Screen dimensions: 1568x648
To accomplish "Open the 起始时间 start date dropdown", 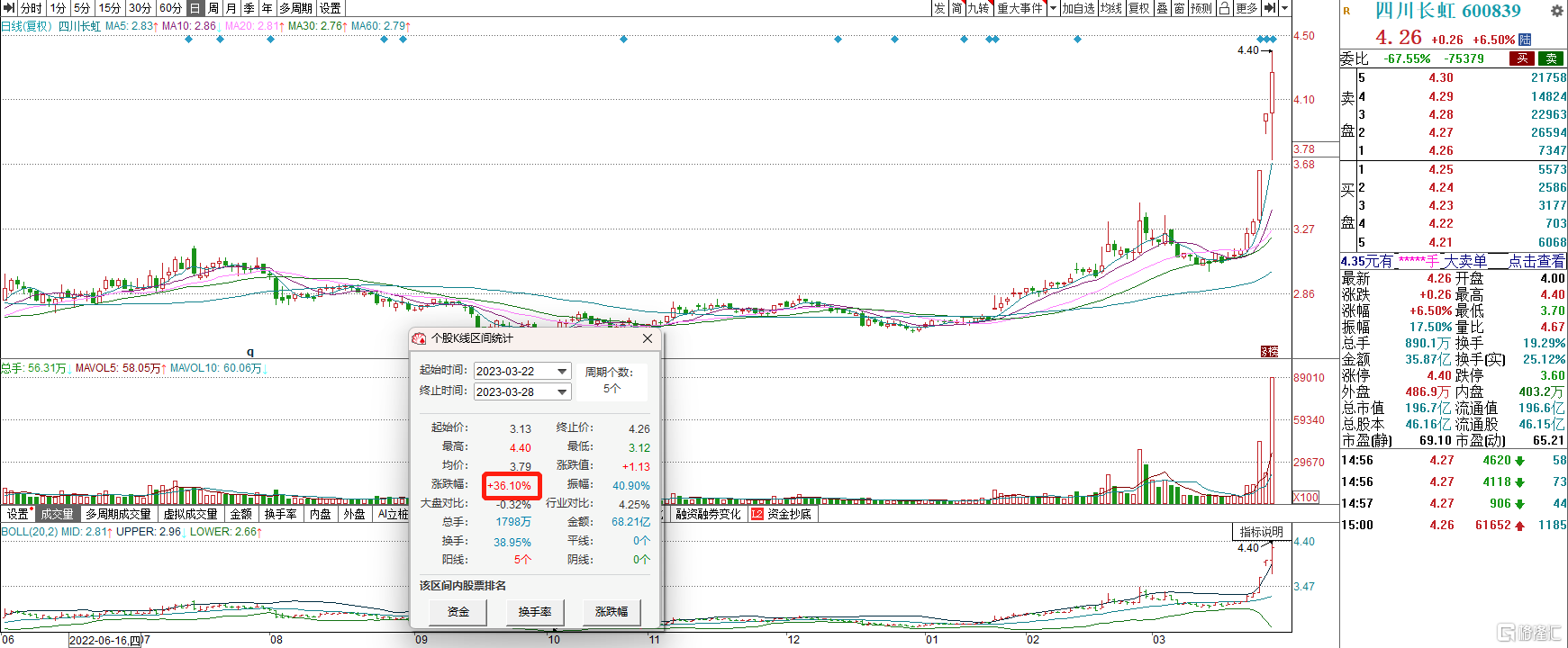I will pos(563,371).
